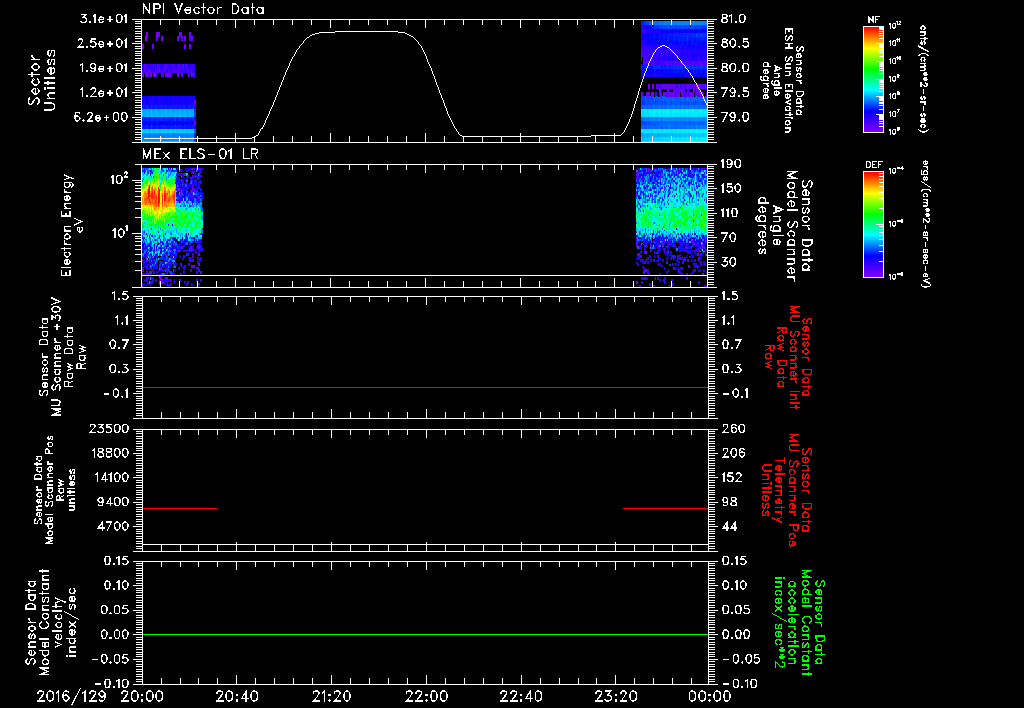Click the red scanner position segment at right
1024x708 pixels.
point(665,508)
